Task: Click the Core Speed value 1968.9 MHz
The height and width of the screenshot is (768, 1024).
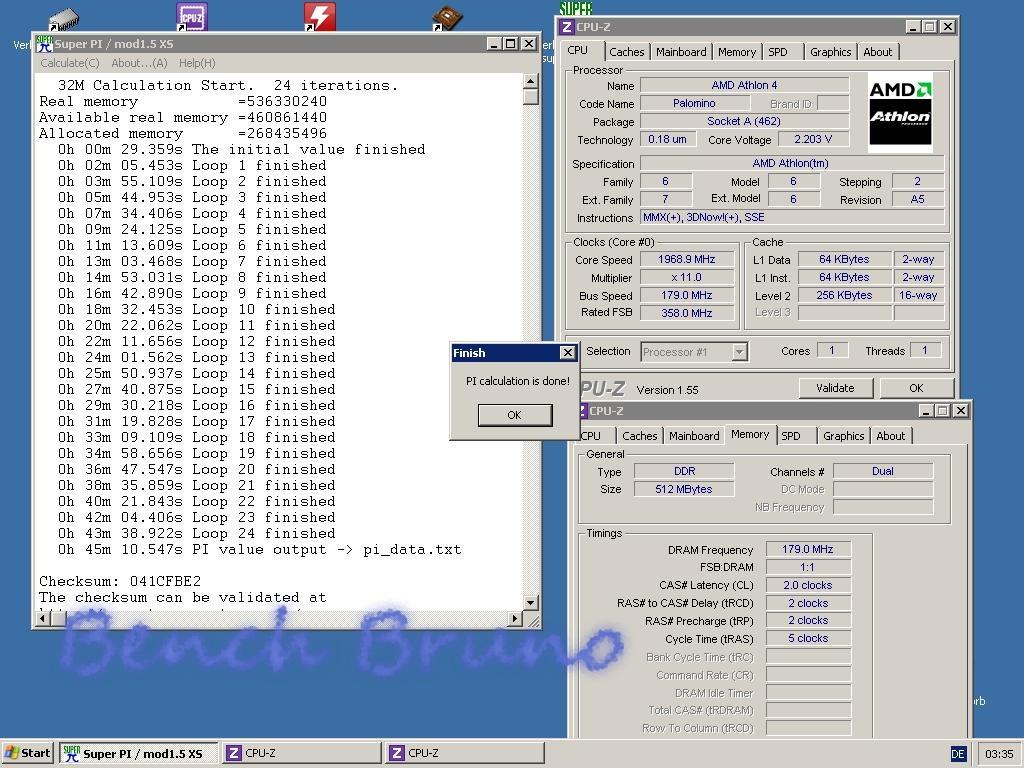Action: 686,259
